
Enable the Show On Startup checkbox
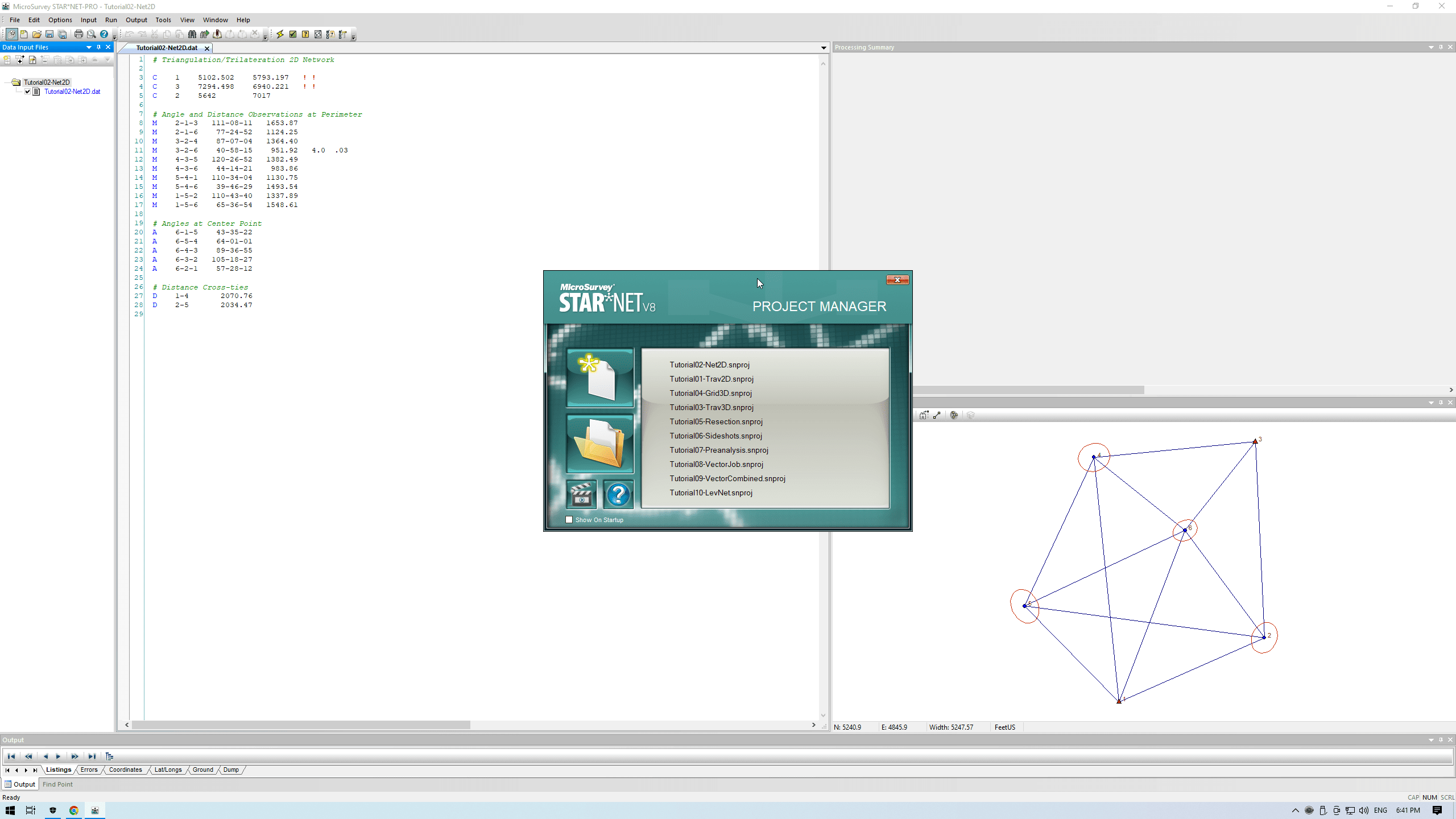point(569,519)
